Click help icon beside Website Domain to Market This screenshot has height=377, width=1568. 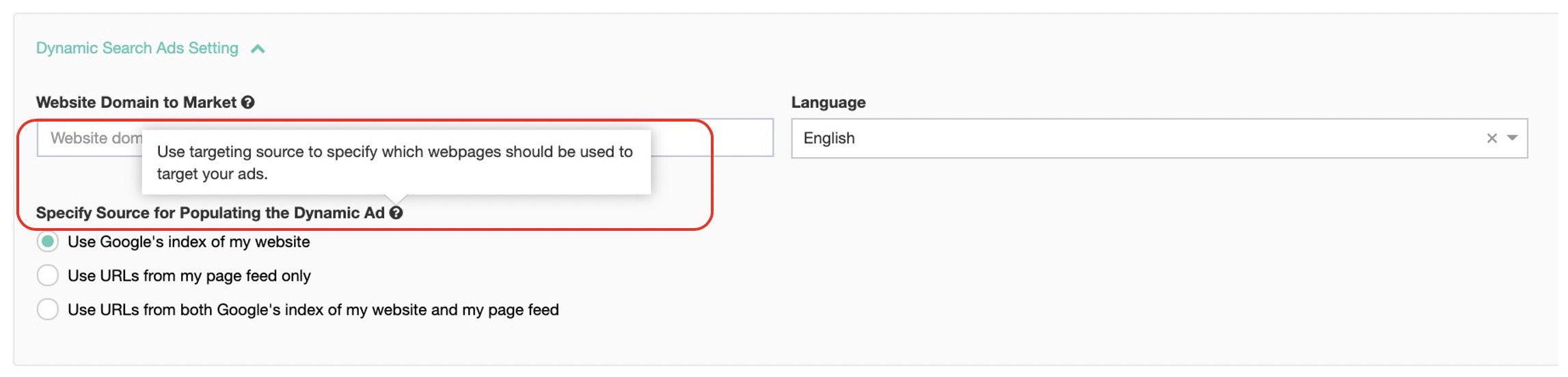[248, 102]
